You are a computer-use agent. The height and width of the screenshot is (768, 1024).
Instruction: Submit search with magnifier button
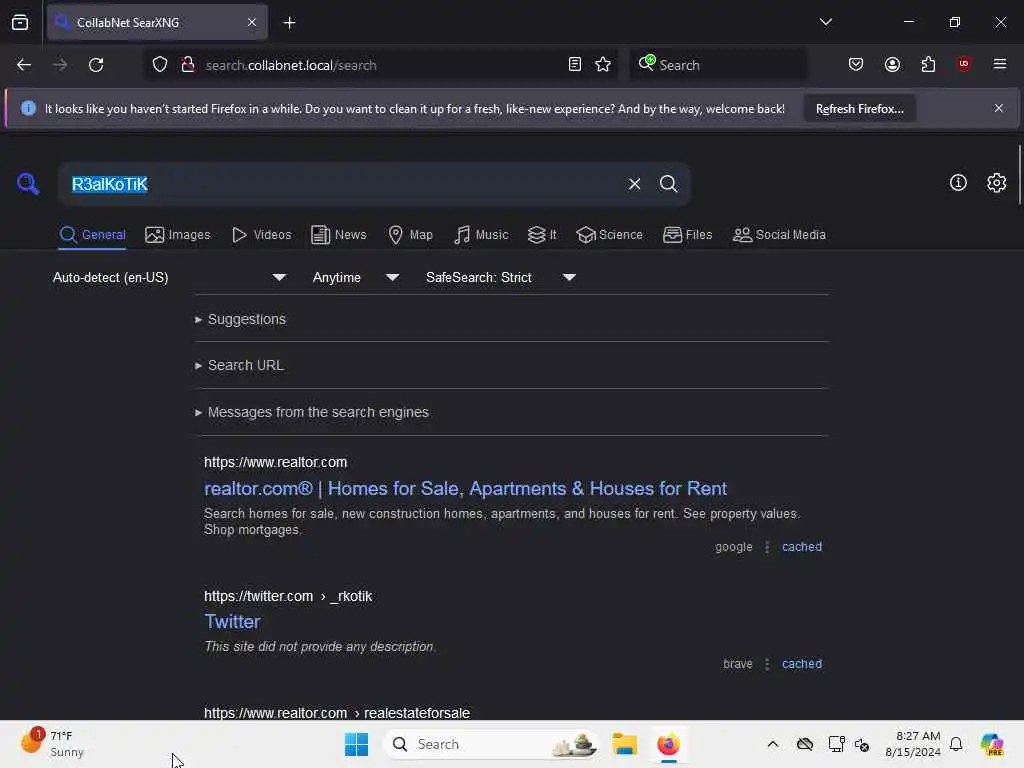coord(668,184)
